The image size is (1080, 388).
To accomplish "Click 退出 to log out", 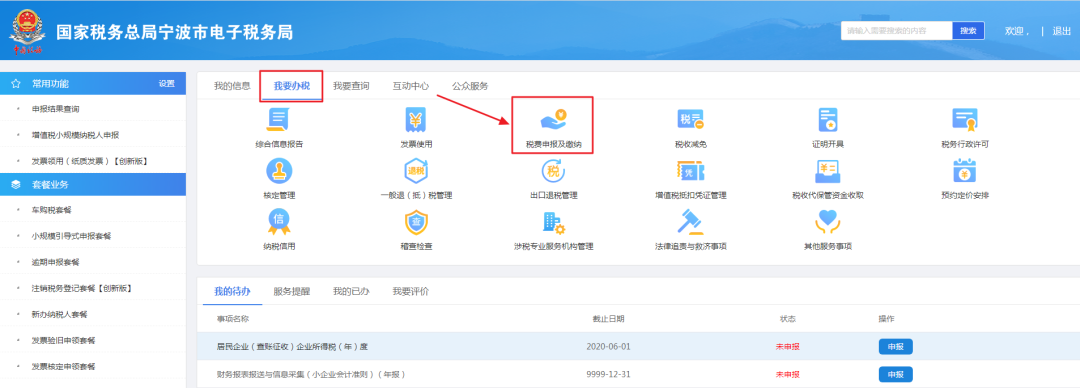I will tap(1061, 31).
